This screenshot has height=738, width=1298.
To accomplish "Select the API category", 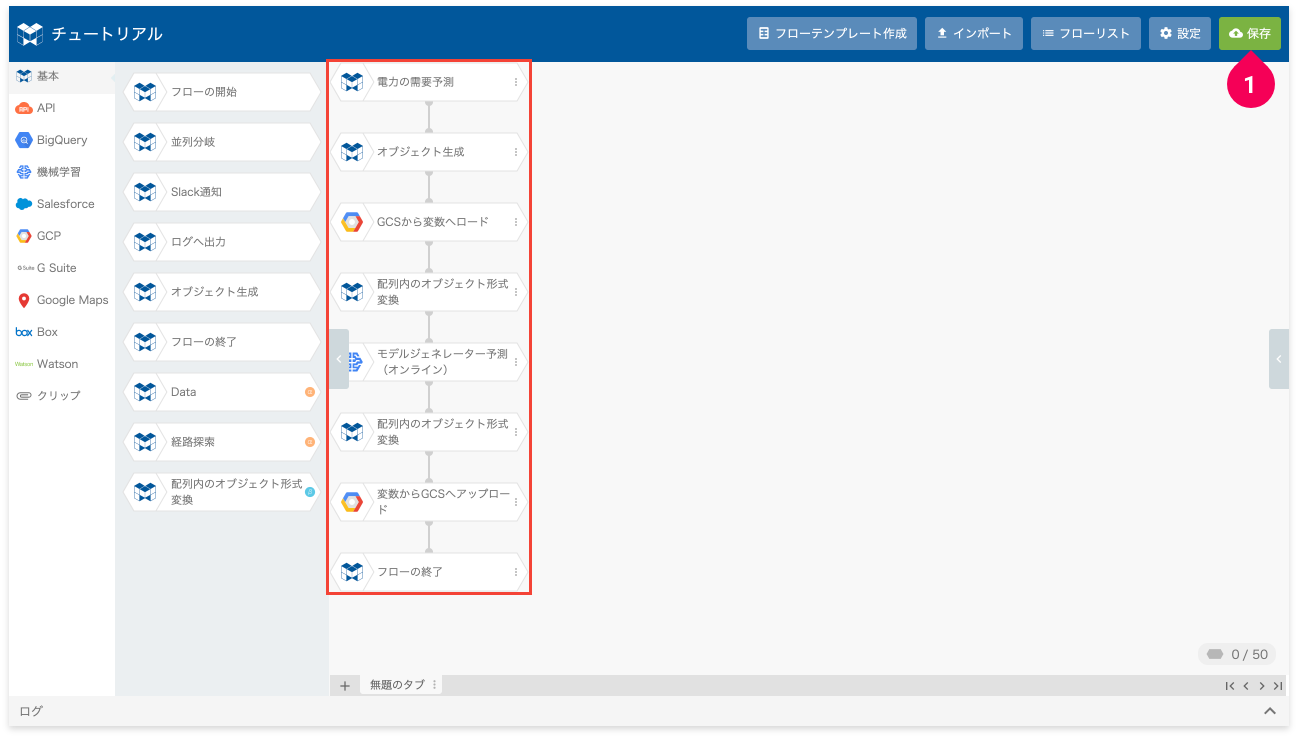I will [62, 108].
